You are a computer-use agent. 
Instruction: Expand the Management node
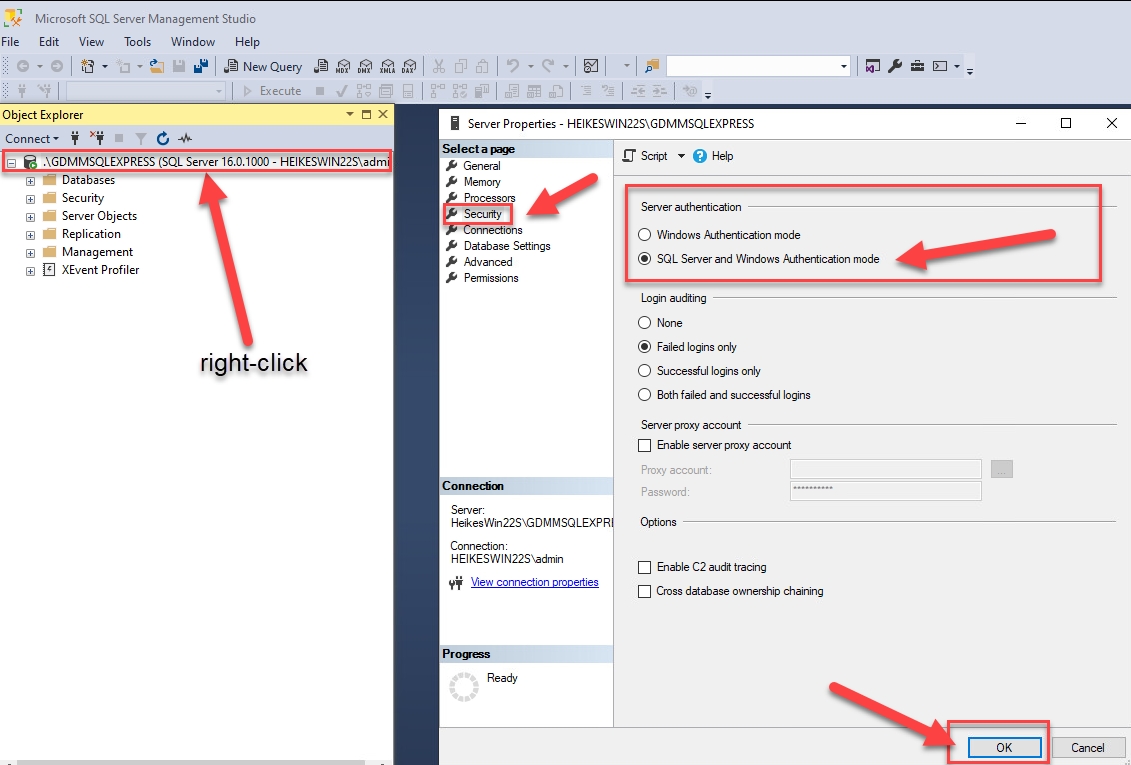point(30,253)
